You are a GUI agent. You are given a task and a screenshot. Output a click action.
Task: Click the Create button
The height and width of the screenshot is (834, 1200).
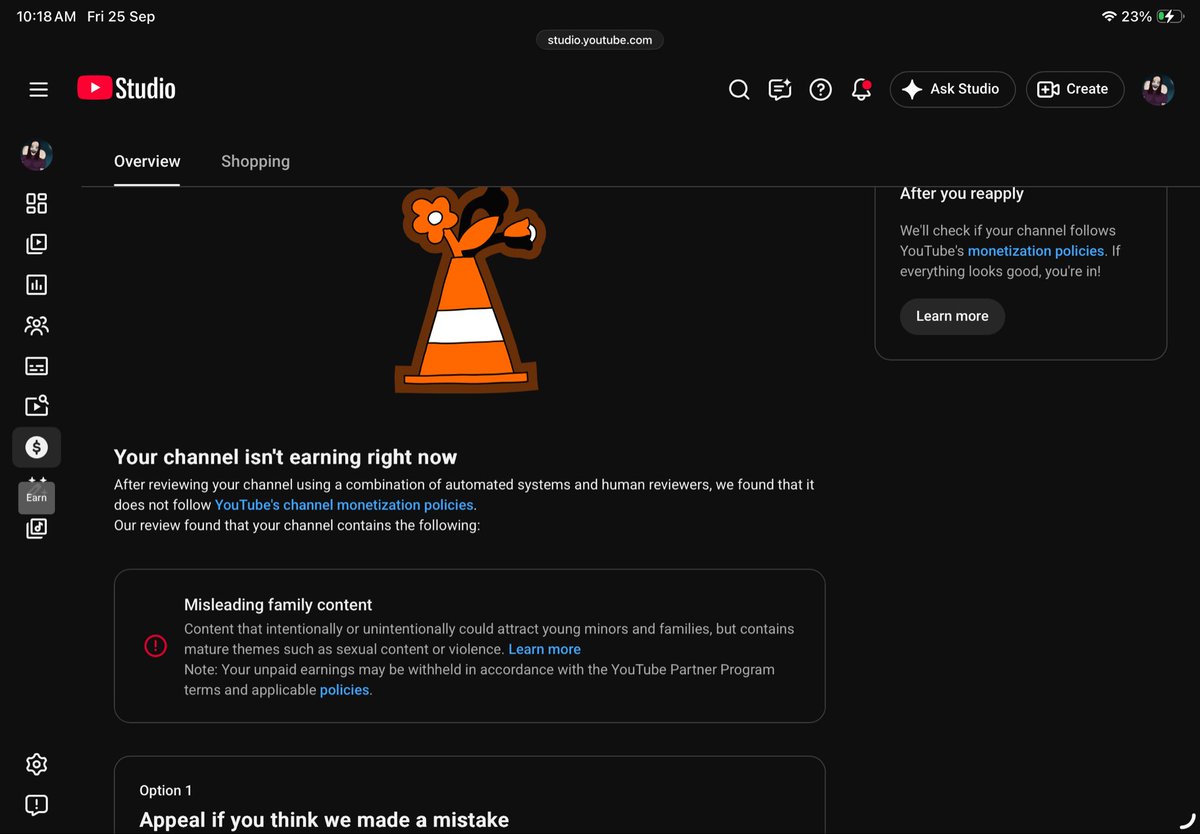pos(1075,90)
